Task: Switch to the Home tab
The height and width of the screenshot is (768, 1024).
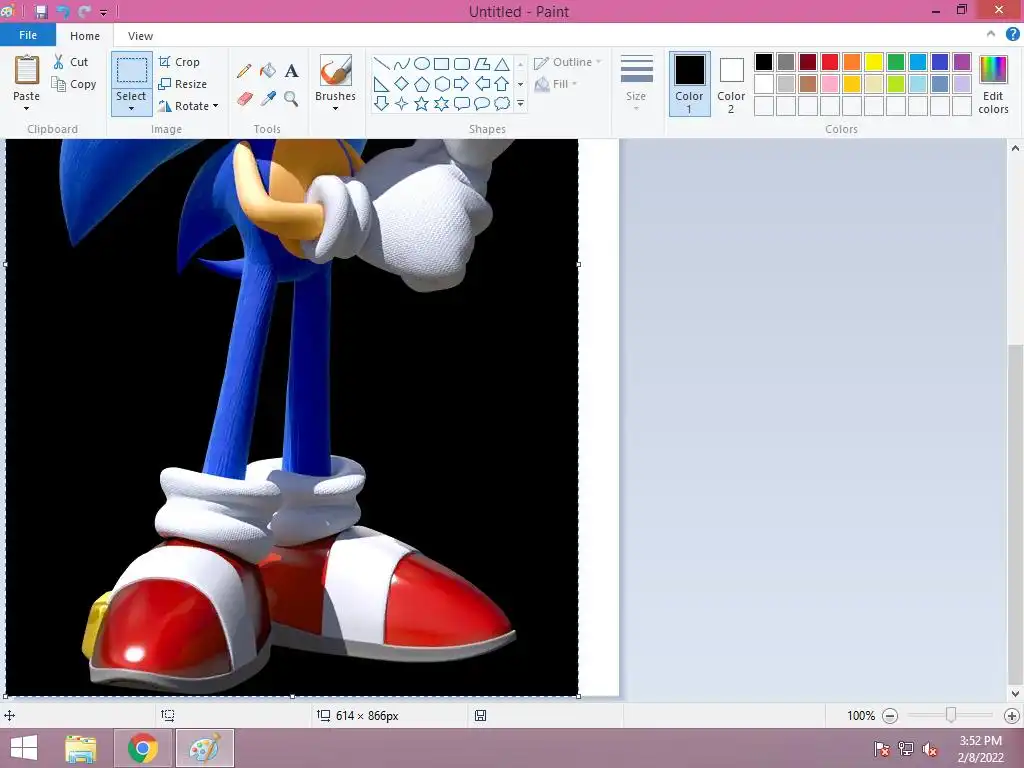Action: click(85, 36)
